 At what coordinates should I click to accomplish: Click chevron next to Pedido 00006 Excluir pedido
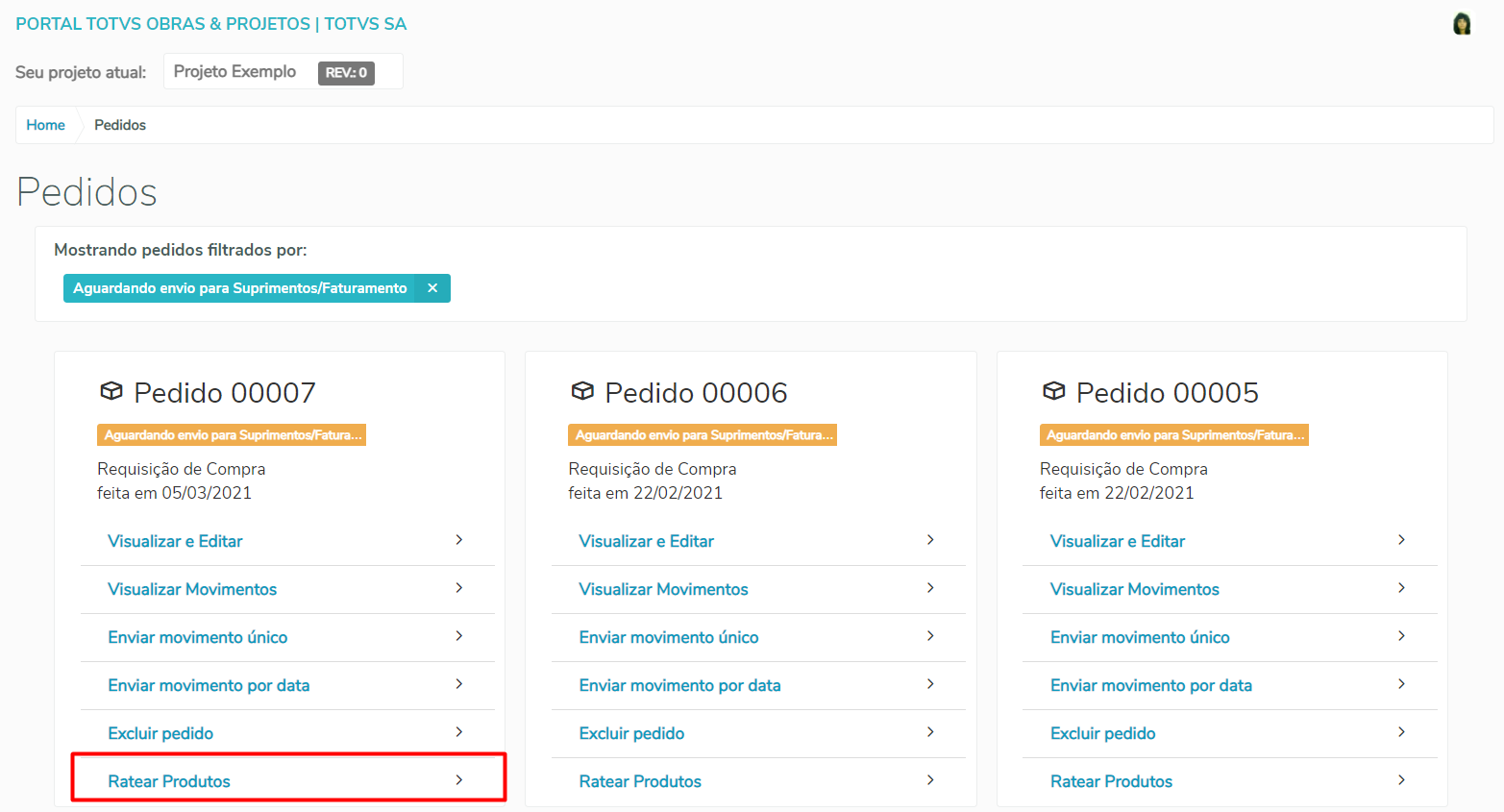click(x=930, y=732)
